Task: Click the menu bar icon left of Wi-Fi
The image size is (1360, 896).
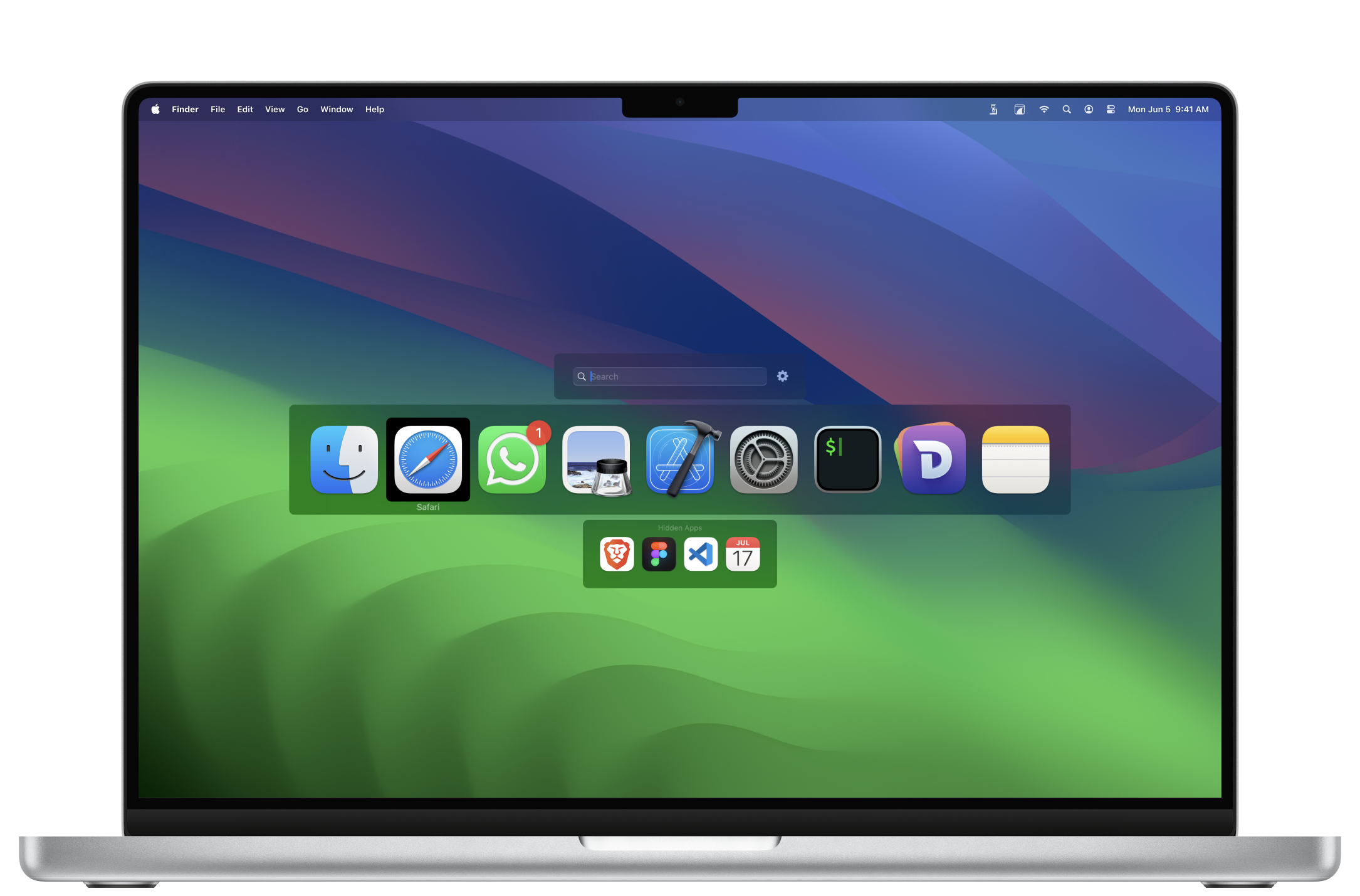Action: tap(1020, 109)
